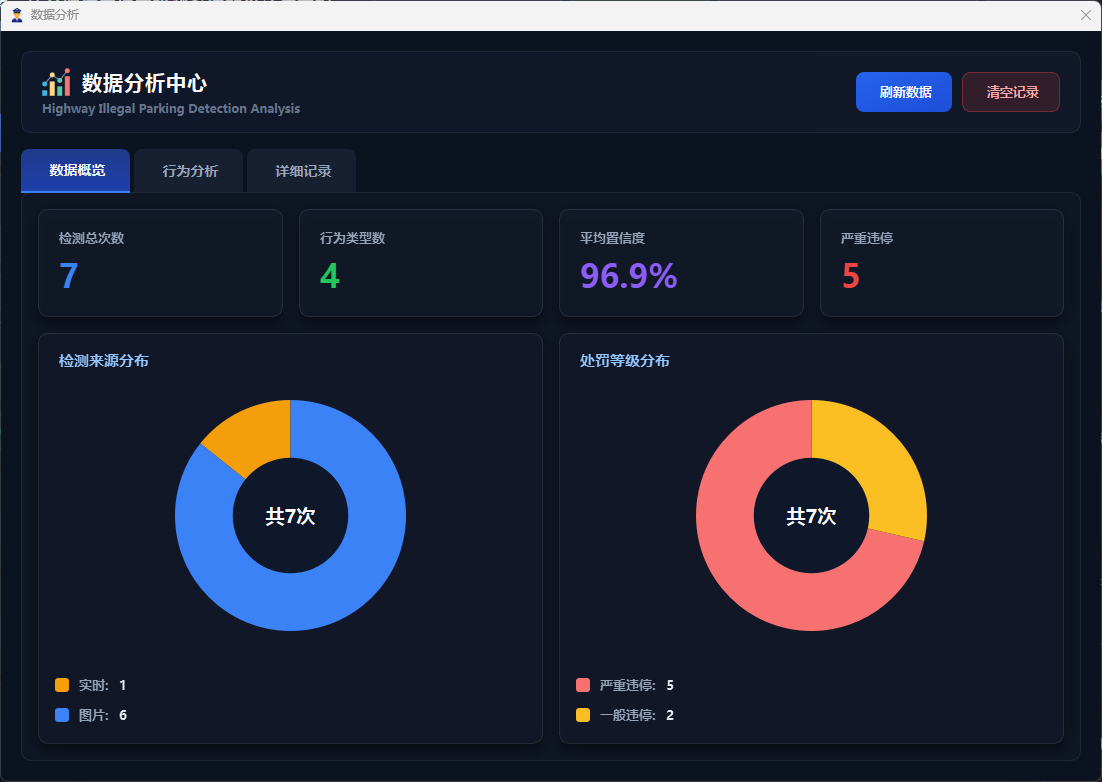Click the yellow 一般违停 legend swatch

583,715
